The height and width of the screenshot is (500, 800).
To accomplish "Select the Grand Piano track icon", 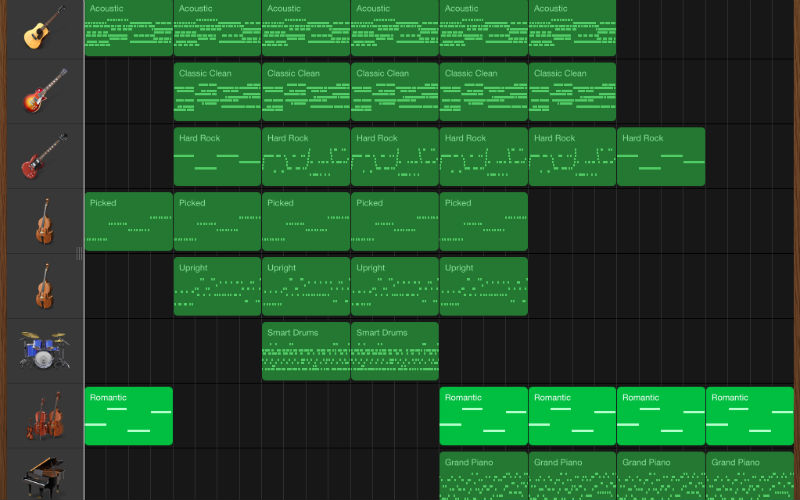I will pos(44,477).
